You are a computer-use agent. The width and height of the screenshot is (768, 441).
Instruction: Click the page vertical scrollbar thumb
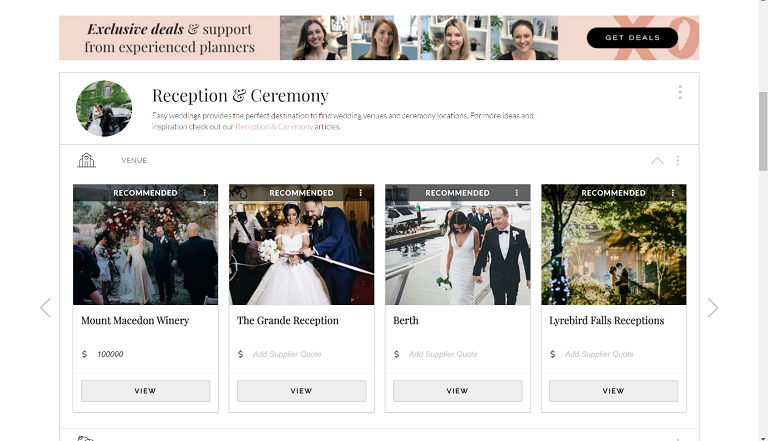[763, 131]
